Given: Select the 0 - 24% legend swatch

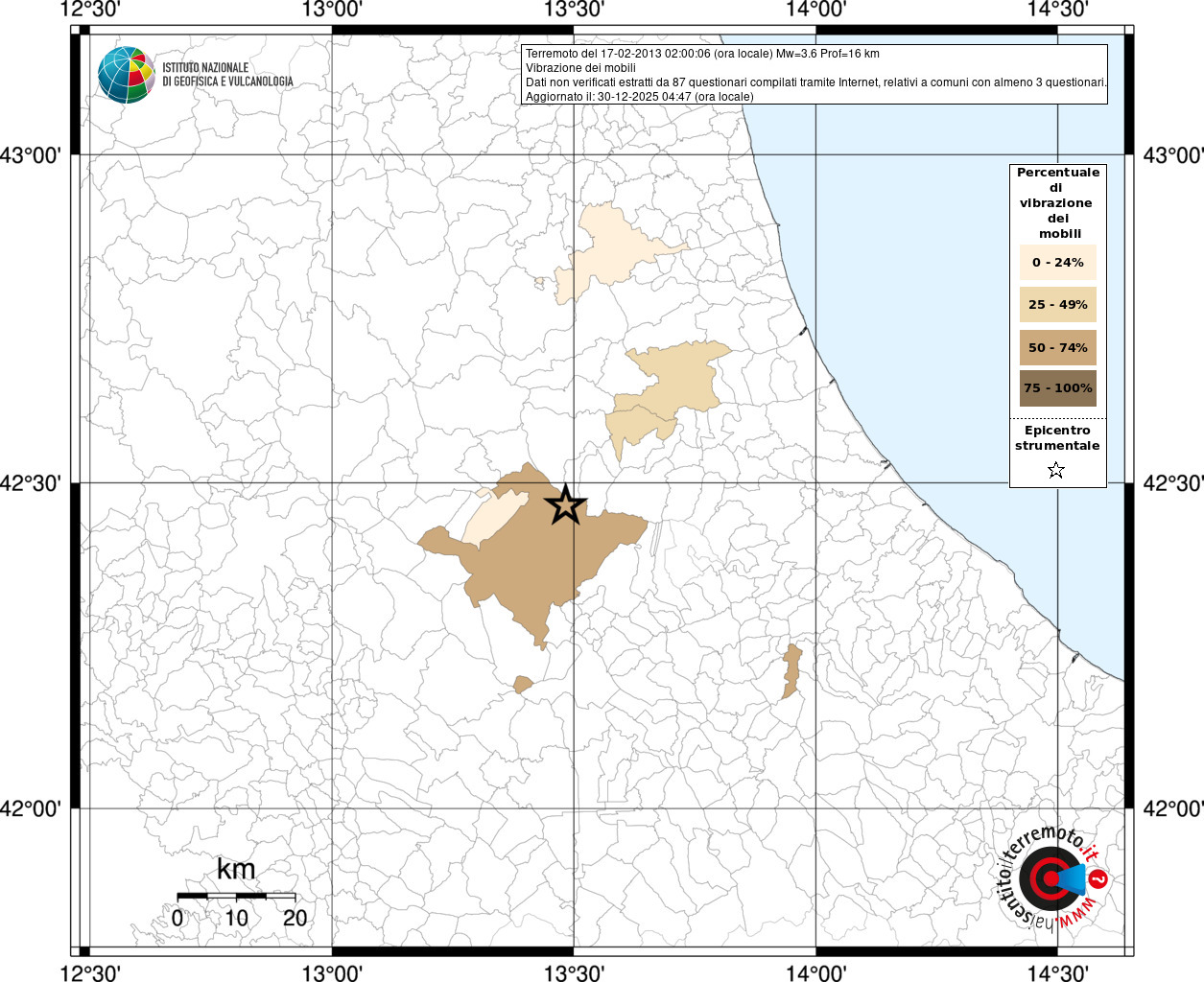Looking at the screenshot, I should coord(1058,262).
